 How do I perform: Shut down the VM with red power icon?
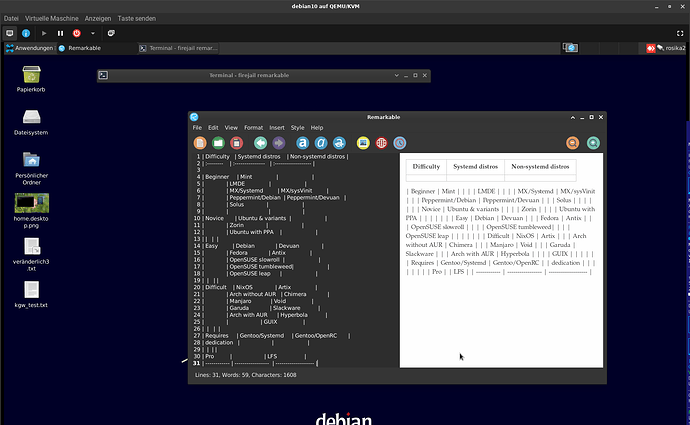click(x=77, y=33)
